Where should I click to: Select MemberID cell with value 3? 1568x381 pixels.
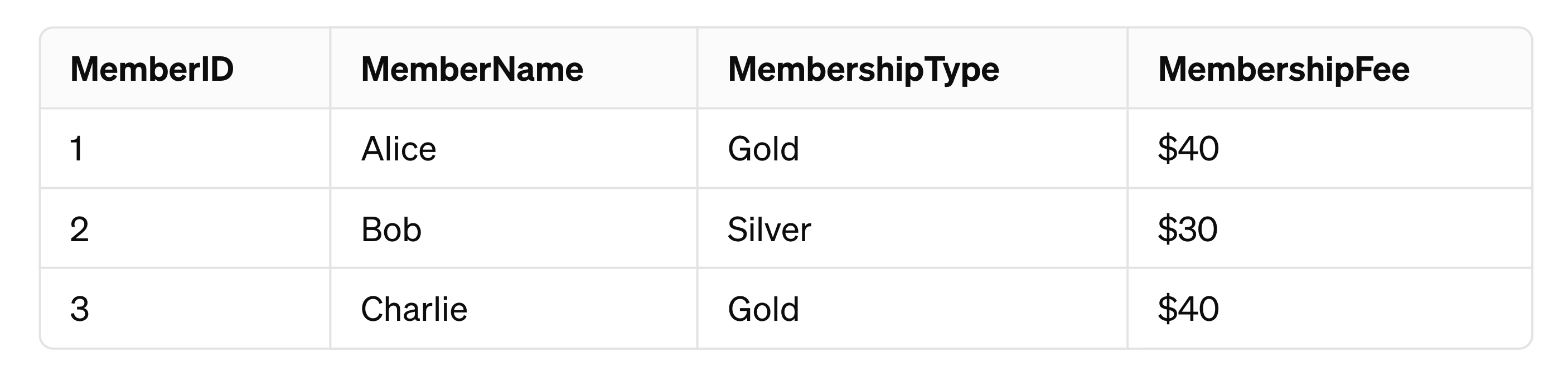[x=185, y=309]
